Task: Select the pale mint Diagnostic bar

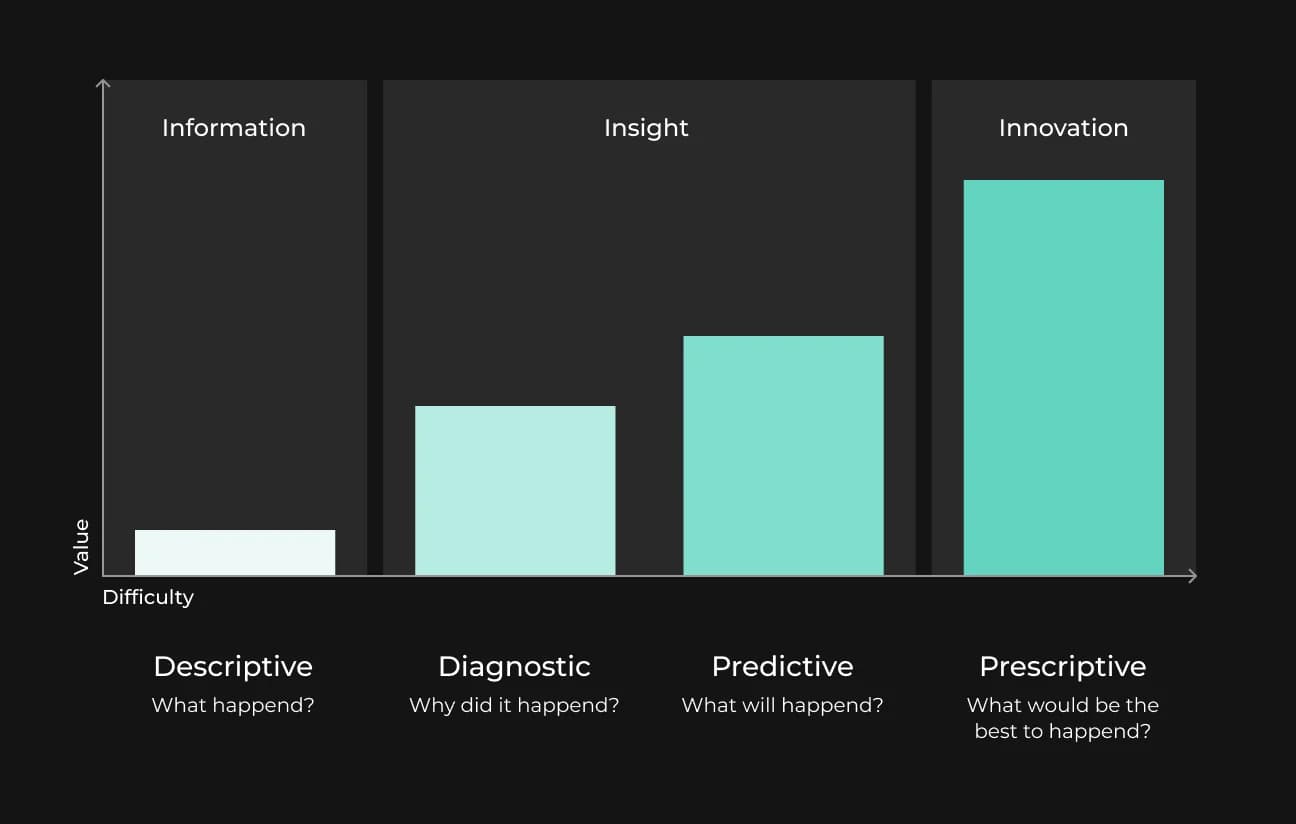Action: [515, 490]
